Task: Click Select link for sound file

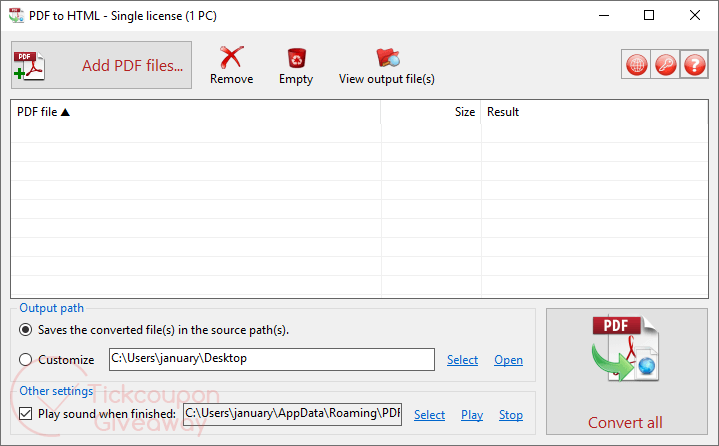Action: (x=429, y=415)
